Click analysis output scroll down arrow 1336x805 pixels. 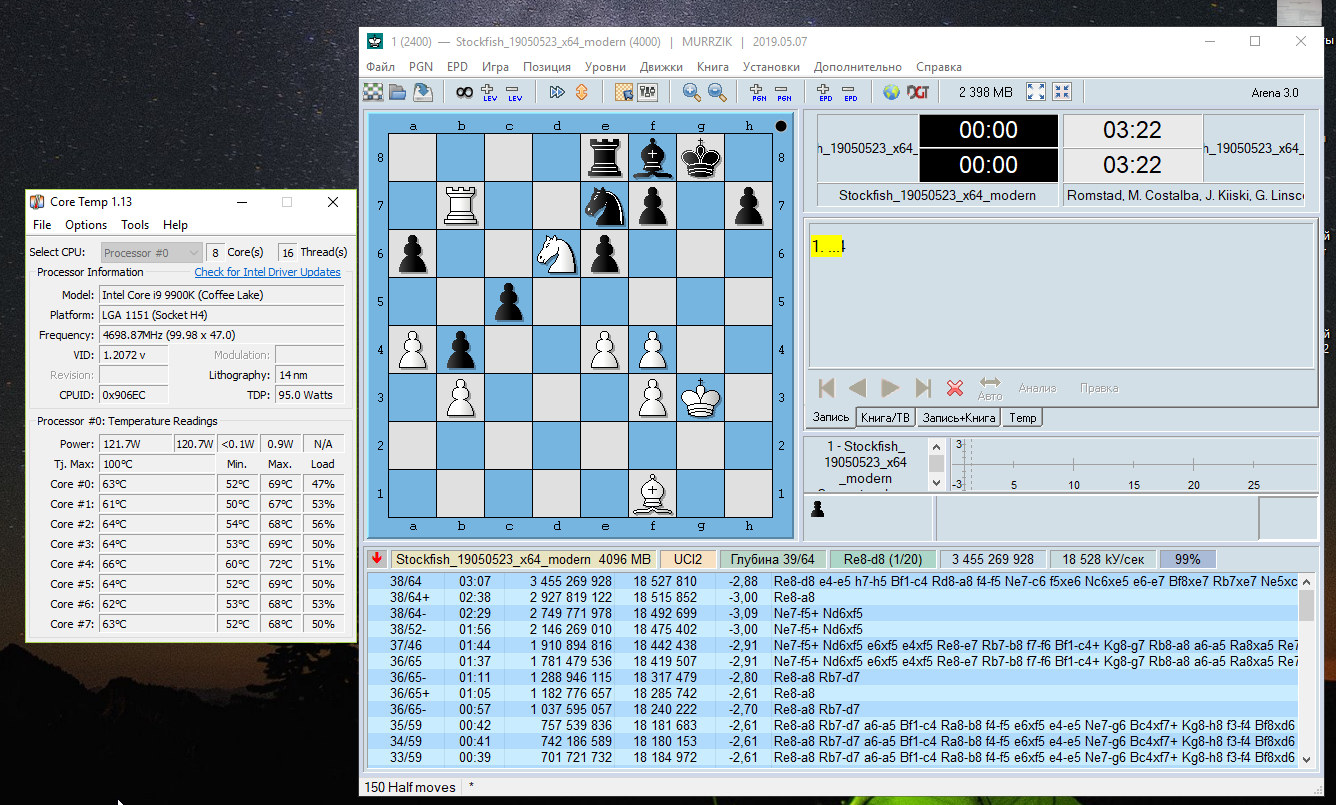pyautogui.click(x=1306, y=758)
